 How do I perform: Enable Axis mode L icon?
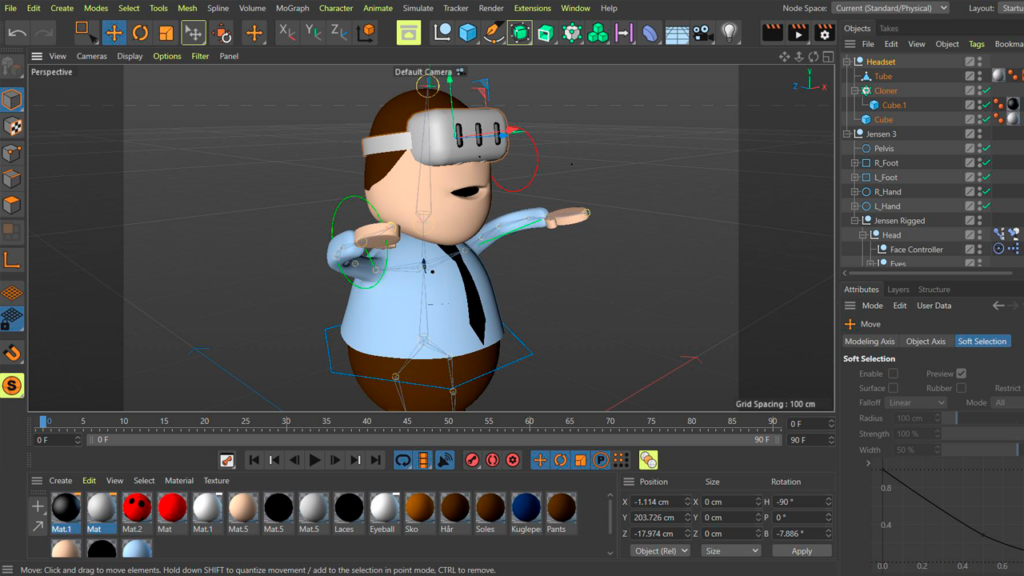point(12,261)
